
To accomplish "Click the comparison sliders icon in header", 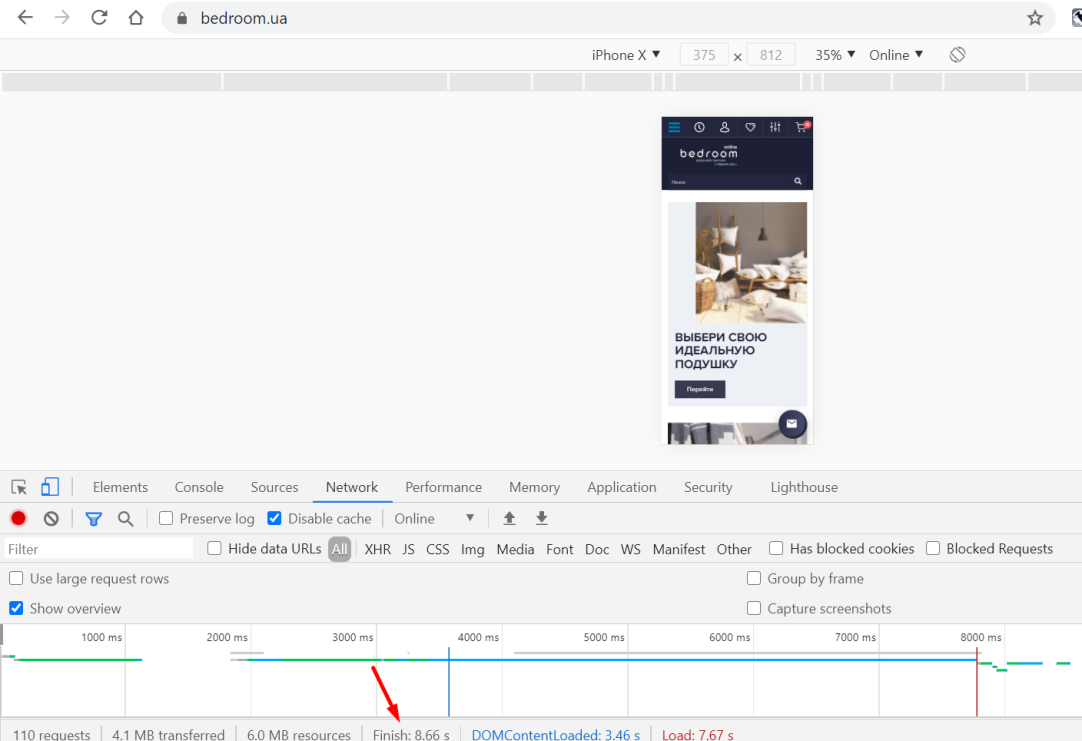I will [x=776, y=127].
